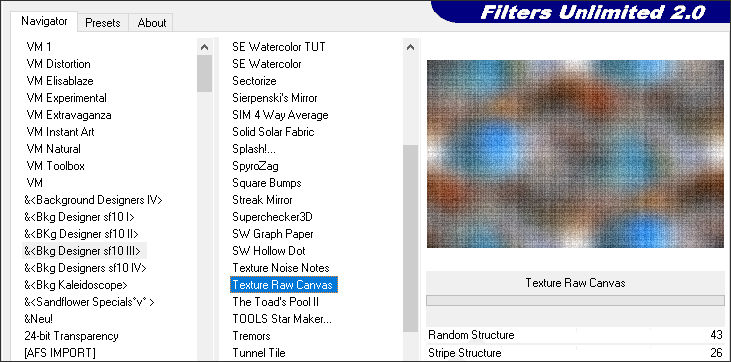The width and height of the screenshot is (731, 362).
Task: Select the 24-bit Transparency category
Action: click(x=71, y=336)
